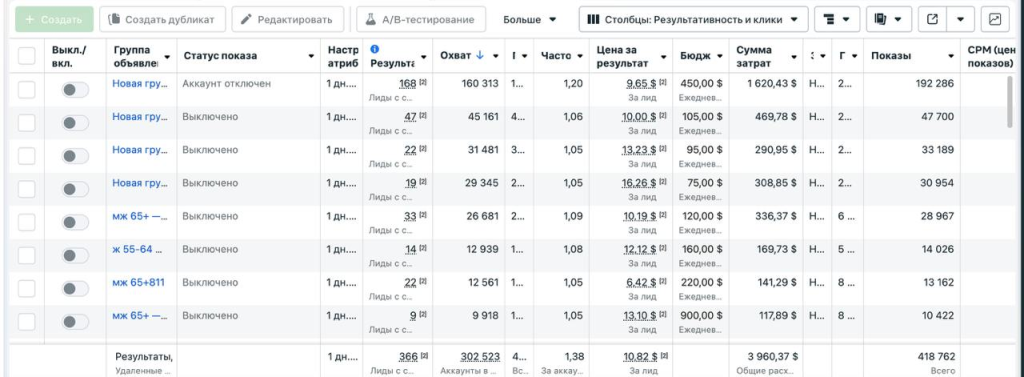
Task: Open the Сумма затрат column menu arrow
Action: (x=793, y=57)
